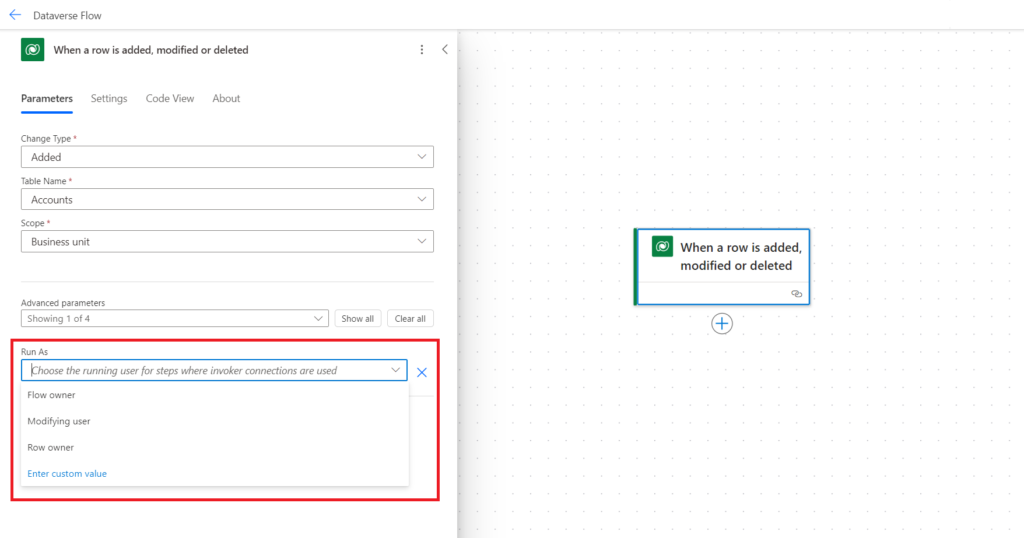Select the trigger card on the canvas

tap(722, 266)
